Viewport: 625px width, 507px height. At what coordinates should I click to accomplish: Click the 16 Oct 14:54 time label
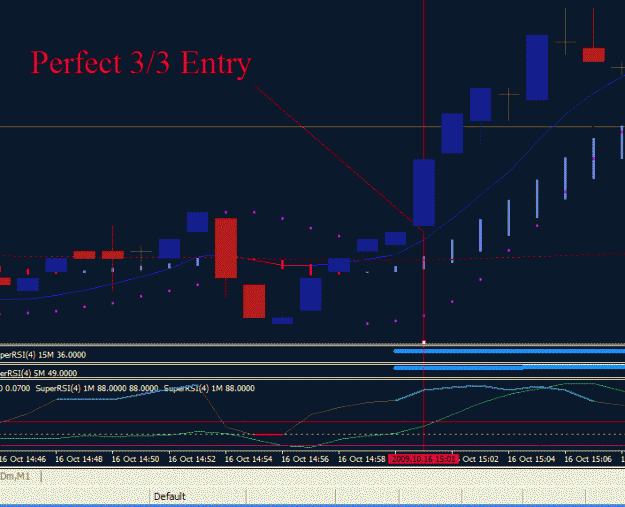pyautogui.click(x=249, y=459)
